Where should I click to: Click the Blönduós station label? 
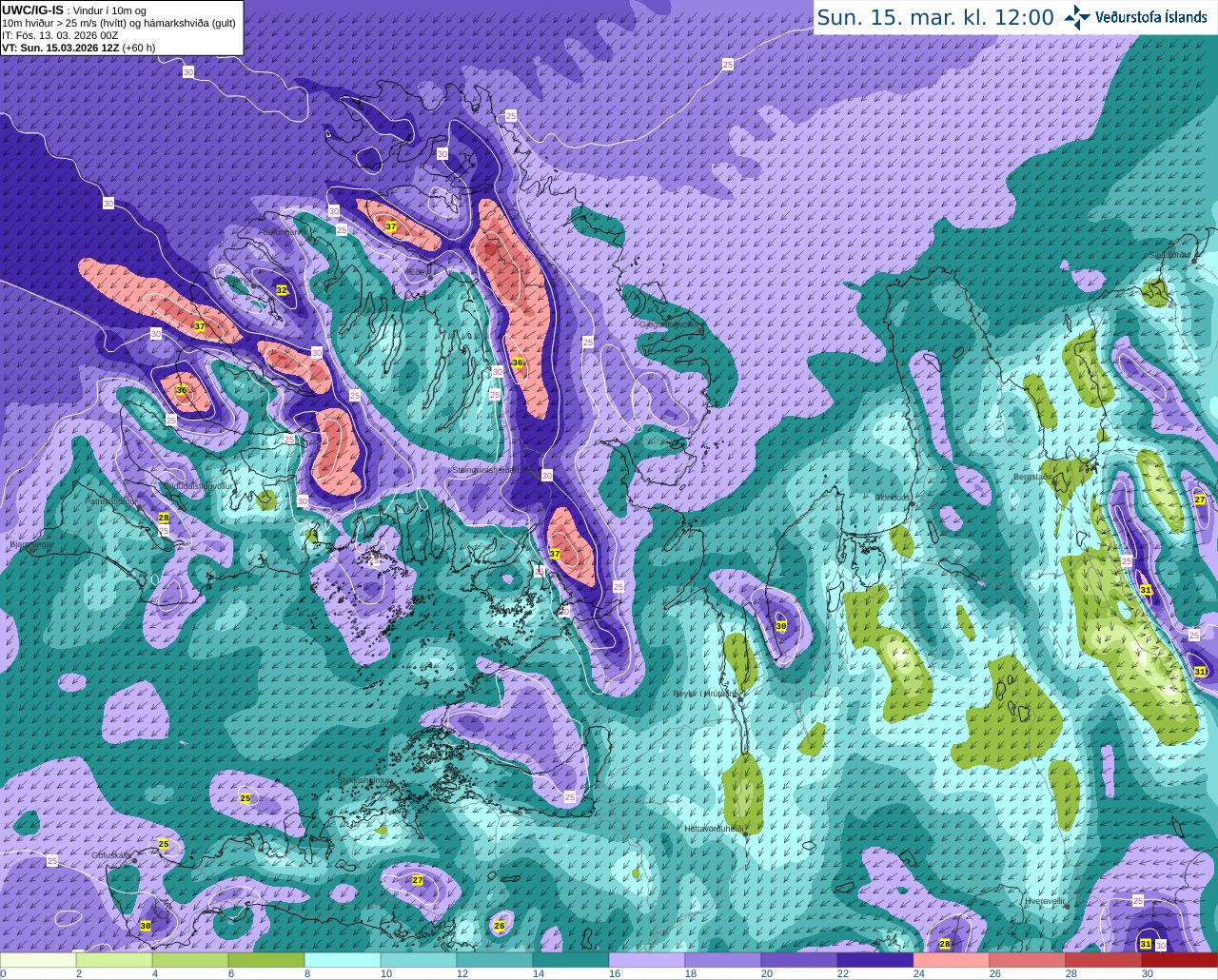tap(894, 498)
